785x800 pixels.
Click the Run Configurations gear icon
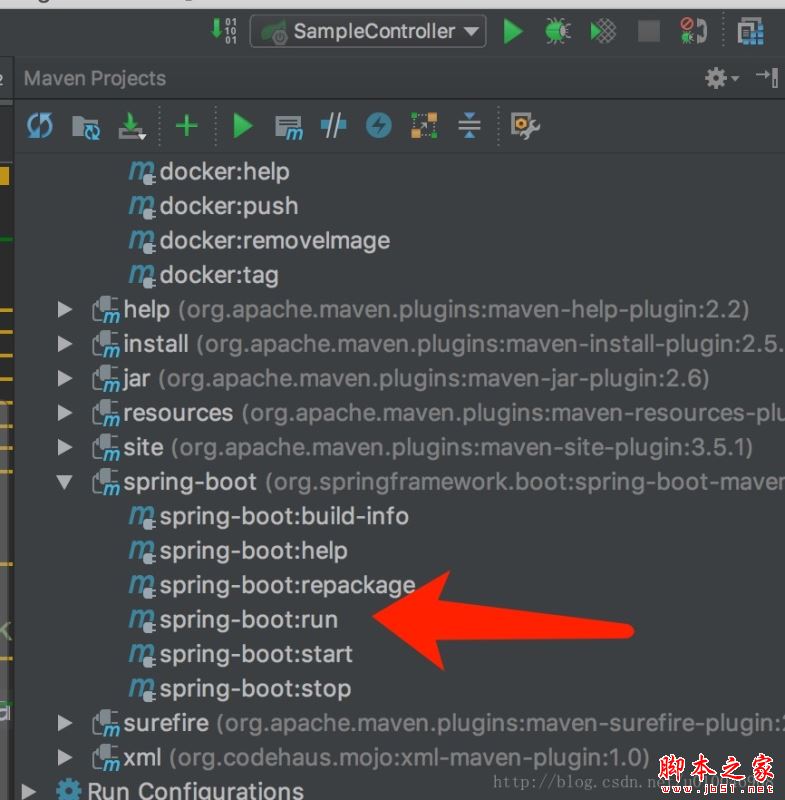click(68, 790)
